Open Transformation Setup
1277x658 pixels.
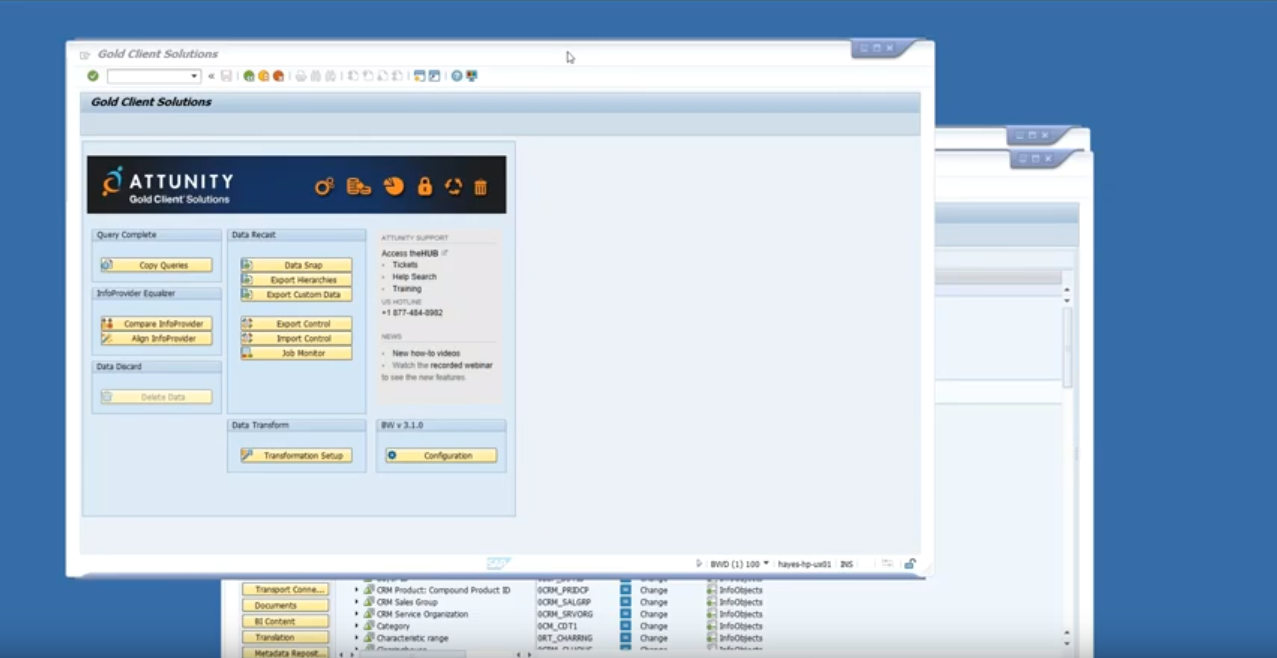tap(296, 455)
